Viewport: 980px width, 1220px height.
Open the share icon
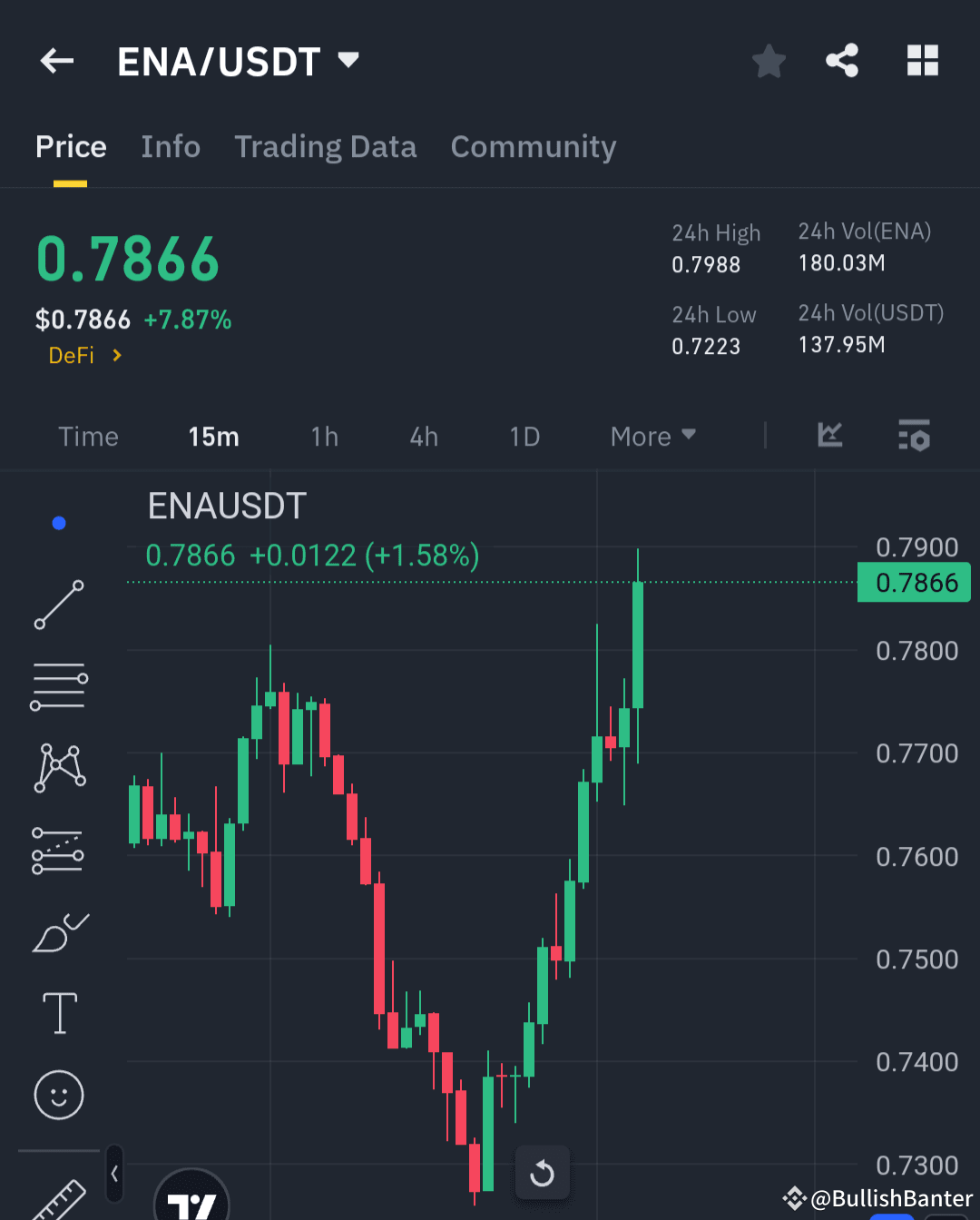click(842, 61)
